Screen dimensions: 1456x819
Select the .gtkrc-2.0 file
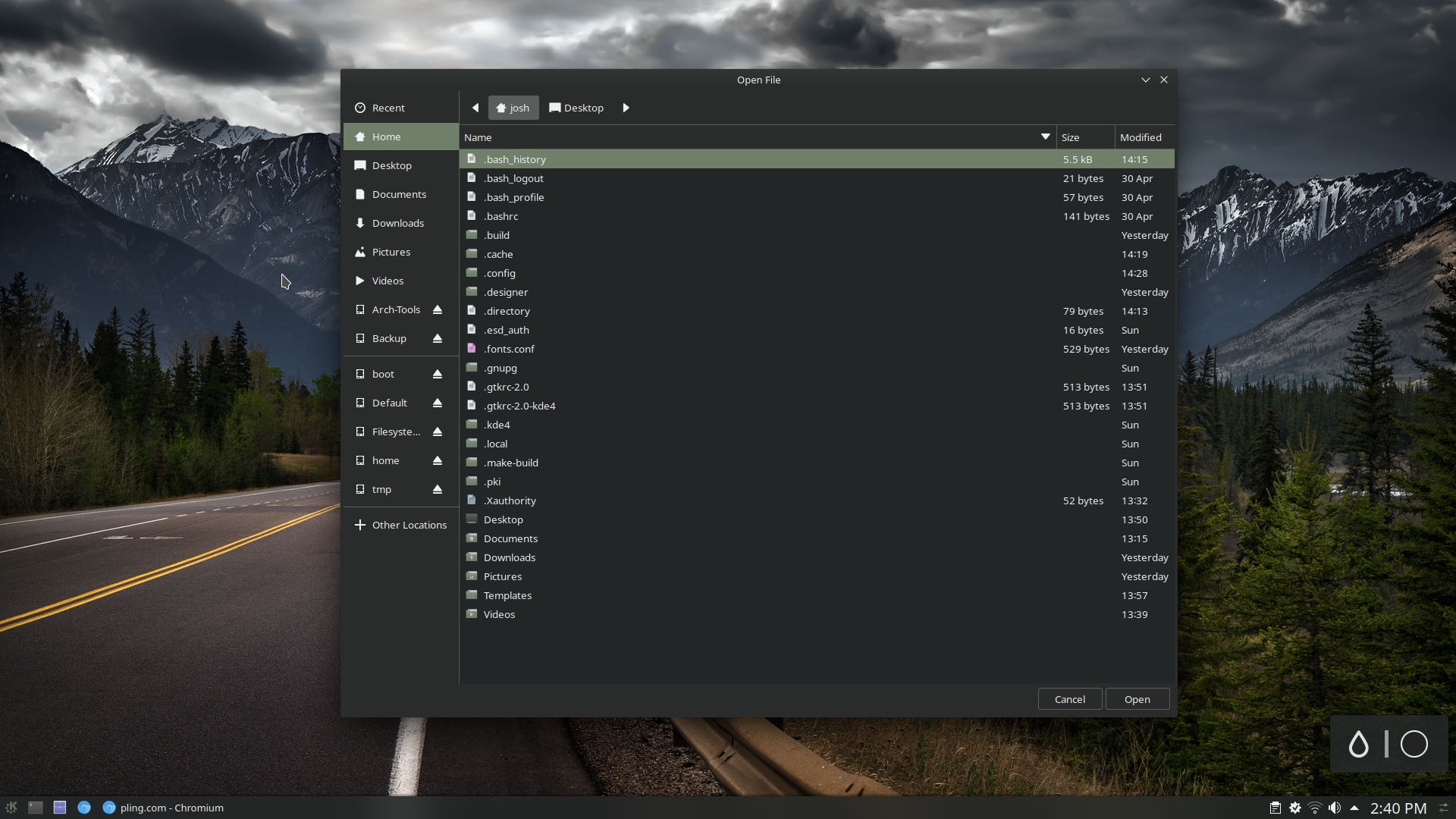[817, 387]
